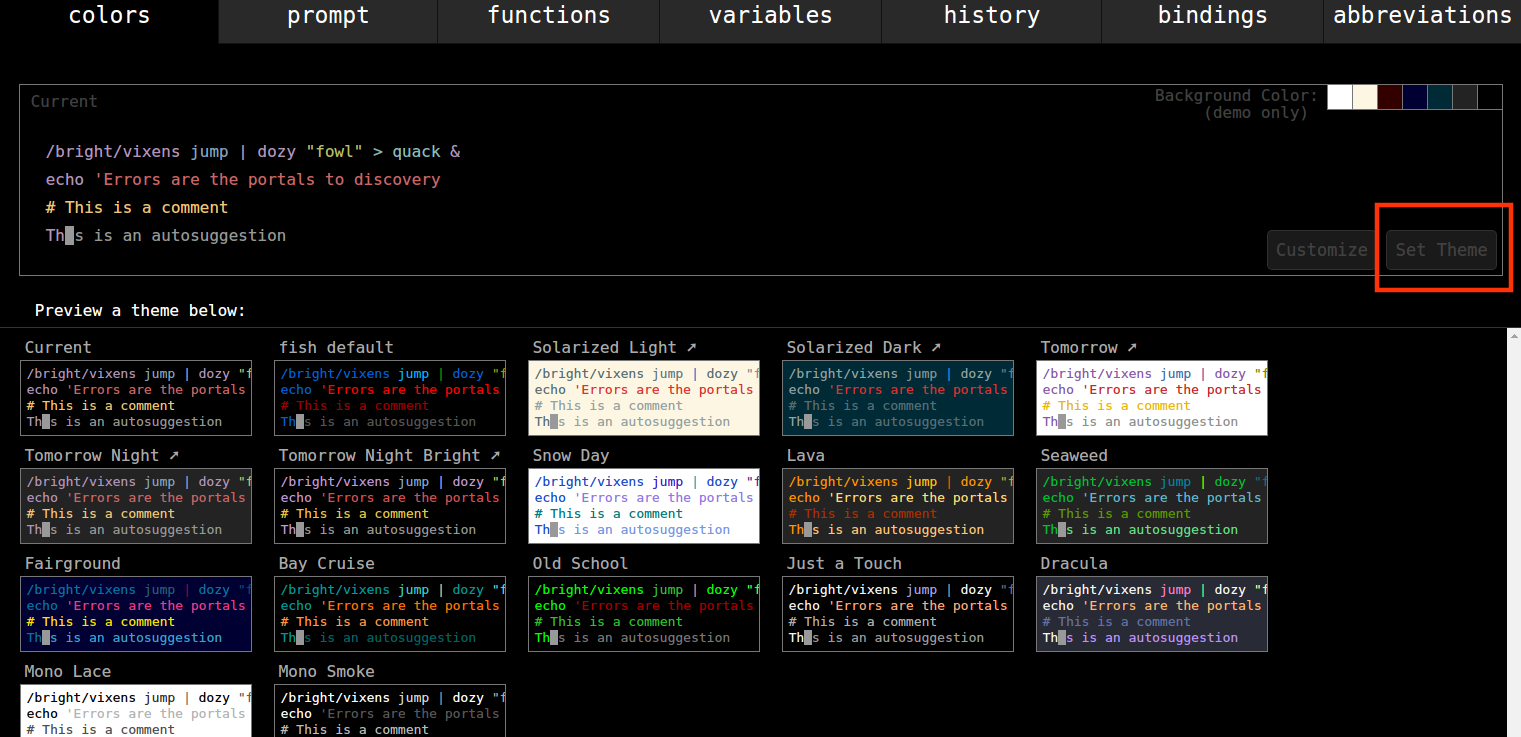
Task: Preview the Solarized Light theme box
Action: pos(644,398)
